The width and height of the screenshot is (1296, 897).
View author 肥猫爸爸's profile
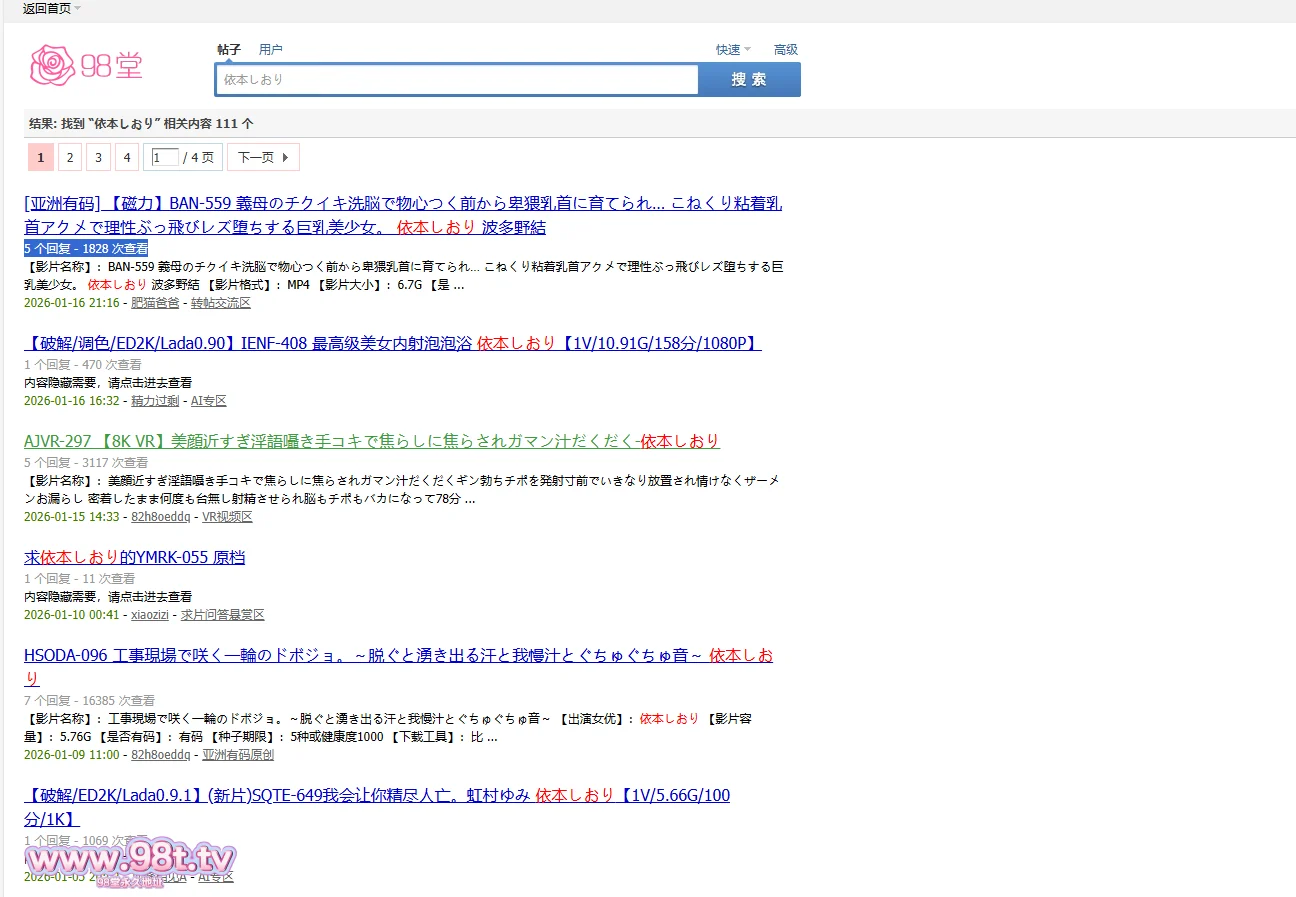tap(155, 303)
